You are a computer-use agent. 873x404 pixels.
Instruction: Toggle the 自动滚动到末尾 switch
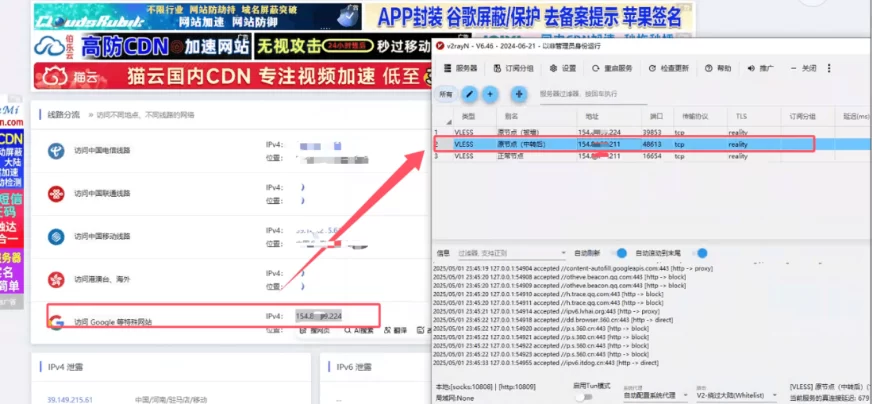(700, 253)
